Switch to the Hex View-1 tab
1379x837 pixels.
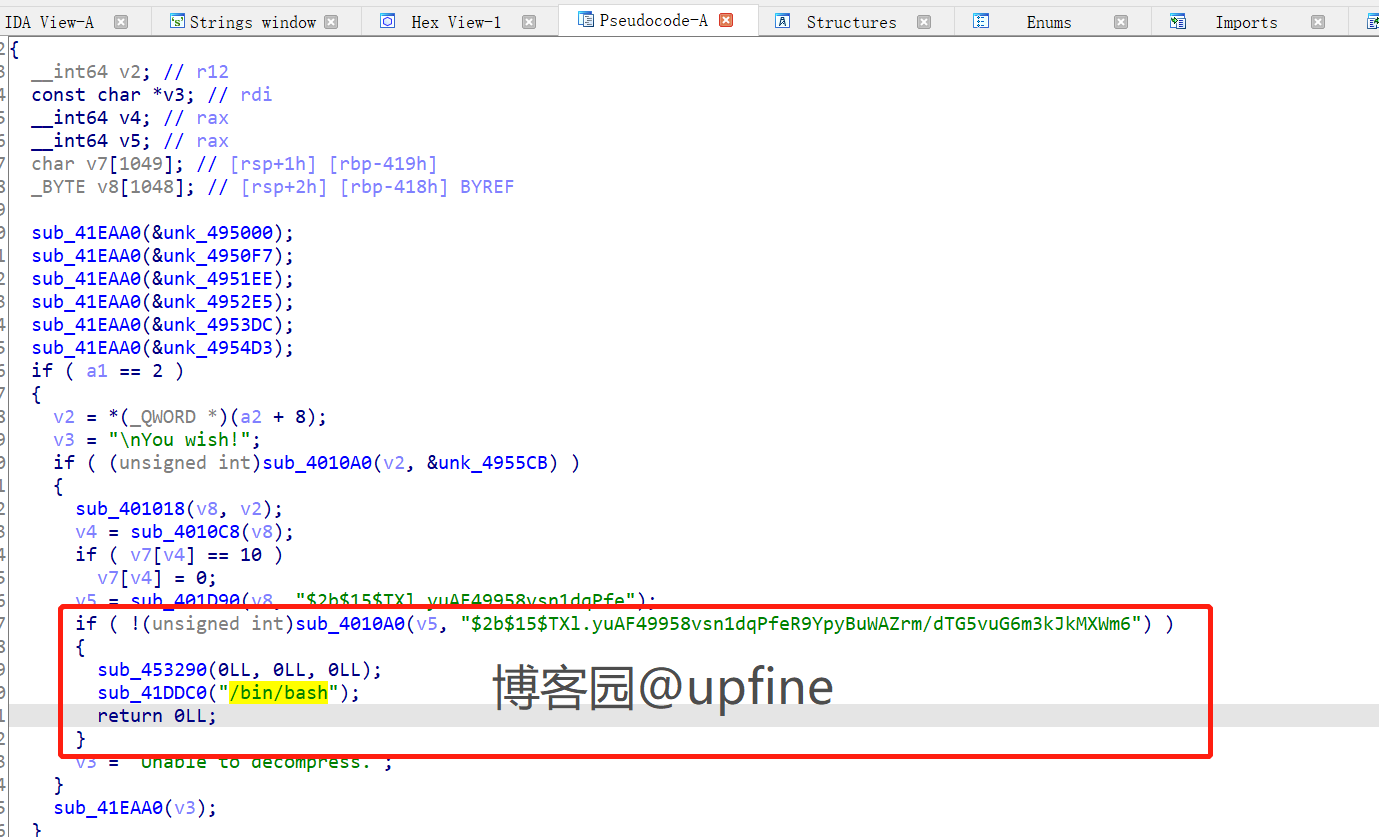[456, 21]
